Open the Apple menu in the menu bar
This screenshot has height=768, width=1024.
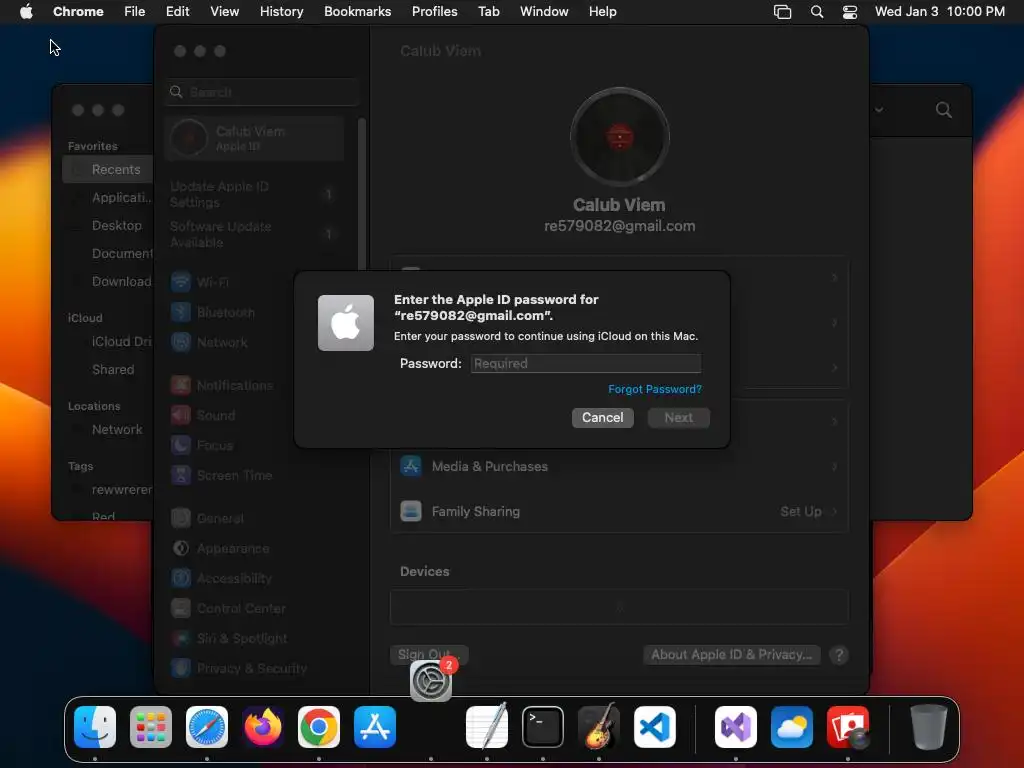point(26,12)
